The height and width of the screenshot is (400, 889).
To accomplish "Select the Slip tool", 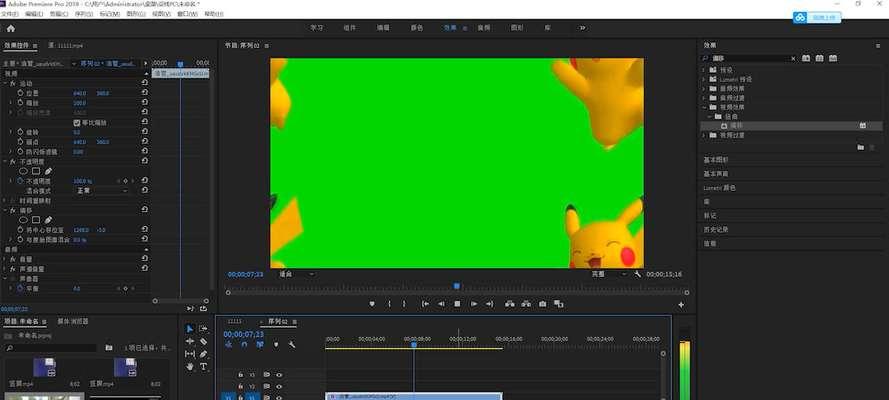I will tap(190, 354).
